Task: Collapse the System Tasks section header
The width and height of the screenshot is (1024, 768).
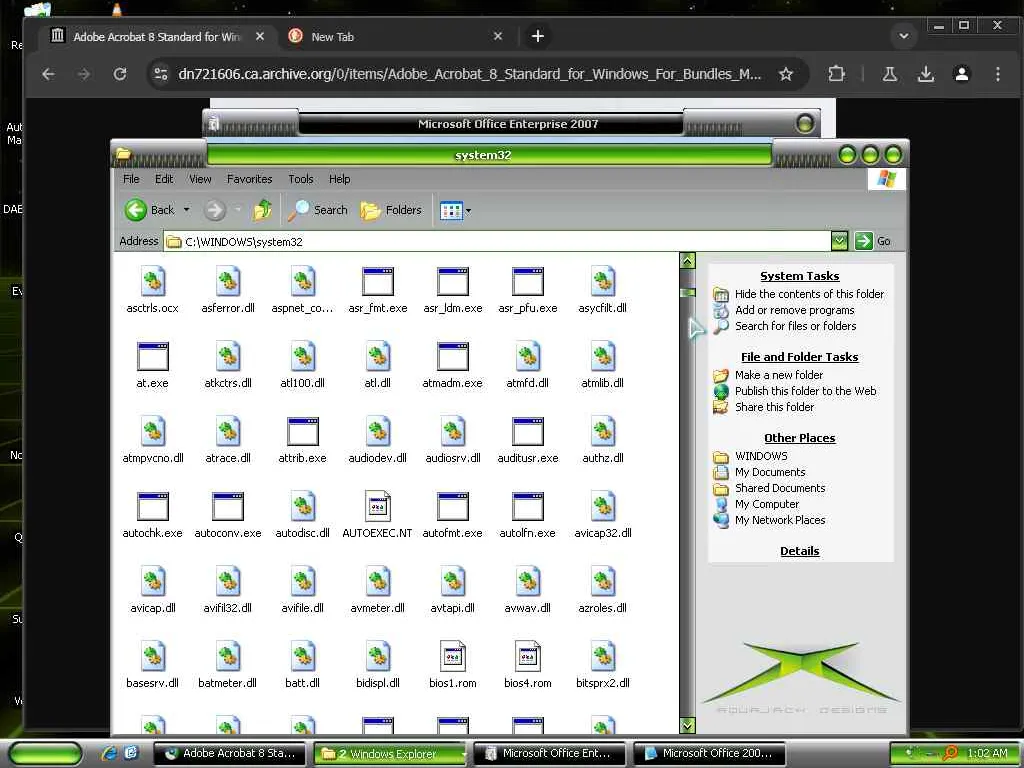Action: click(799, 276)
